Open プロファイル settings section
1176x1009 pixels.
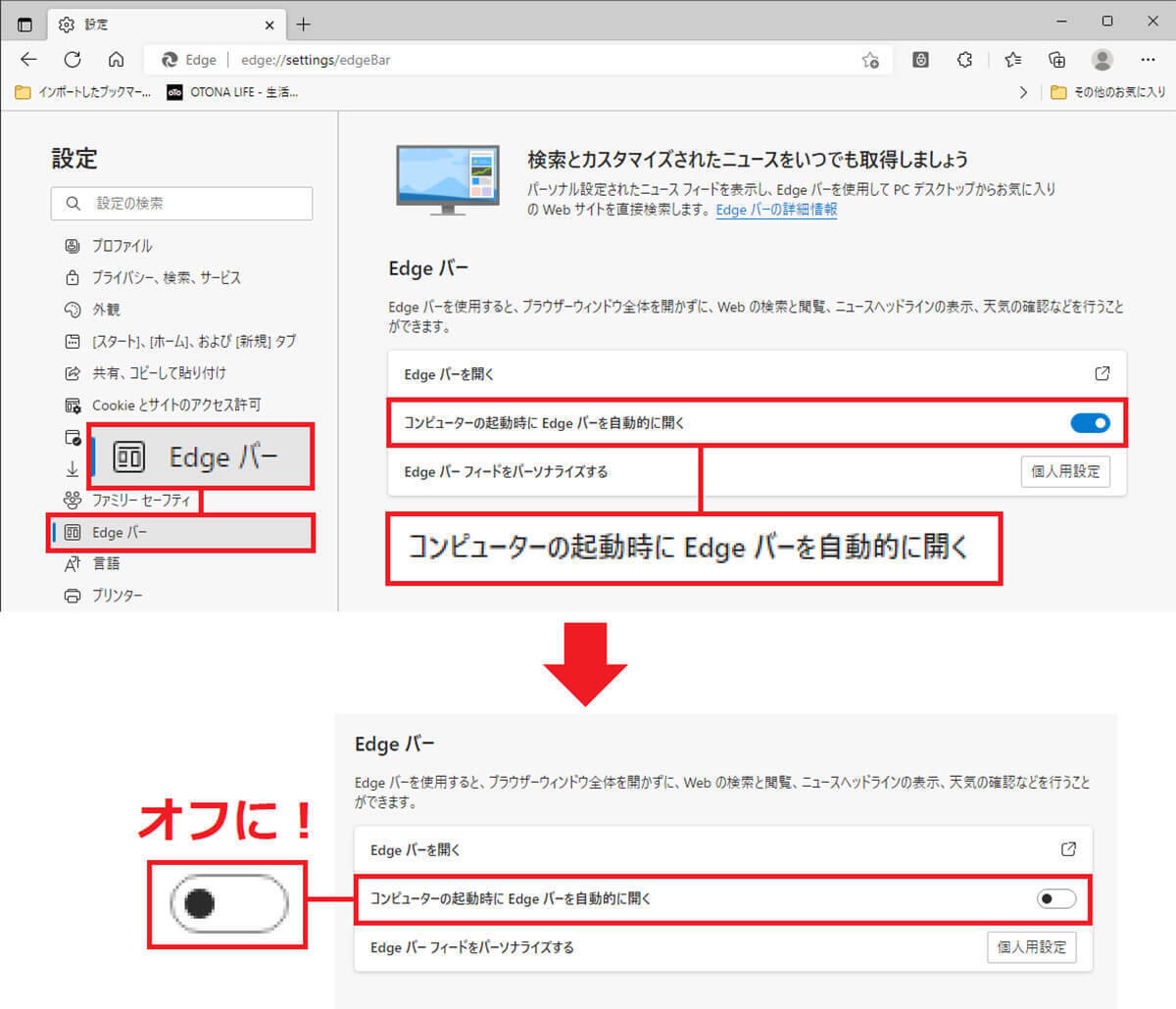point(122,246)
